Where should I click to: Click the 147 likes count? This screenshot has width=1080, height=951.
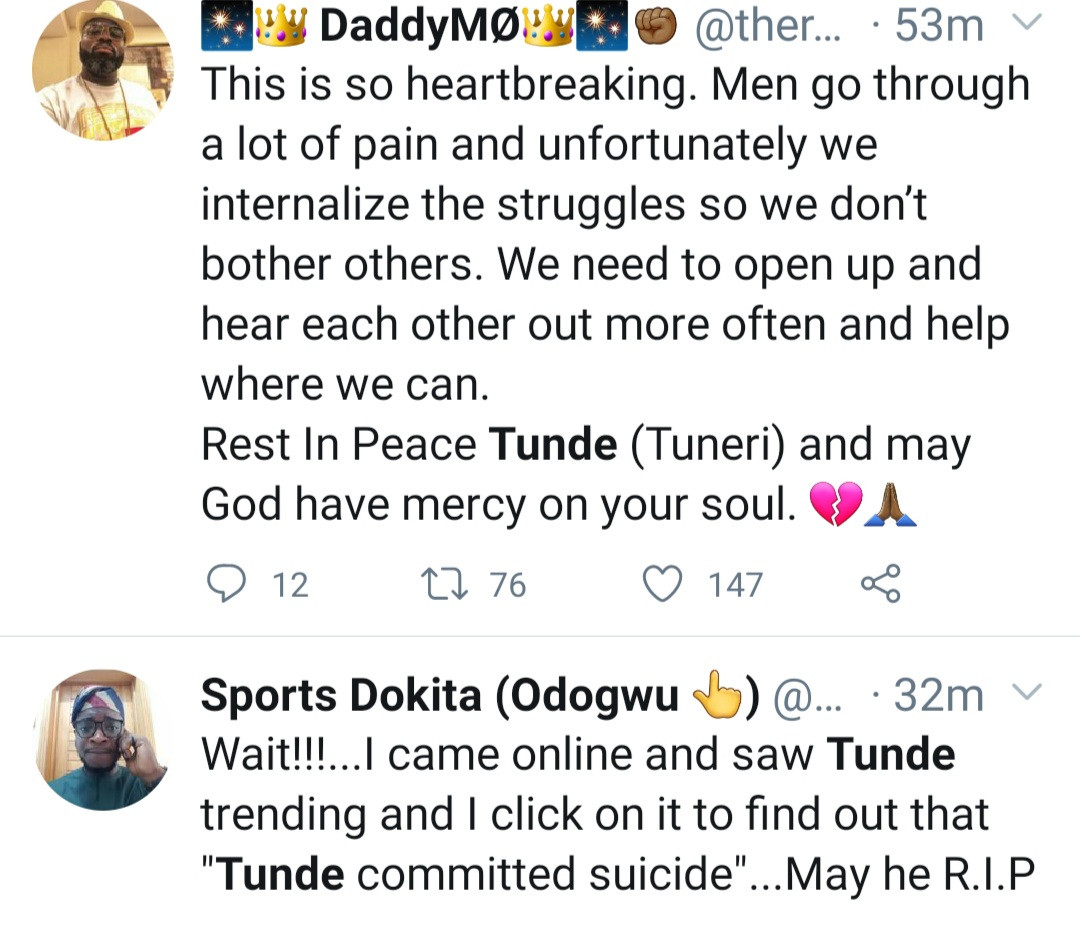(735, 584)
